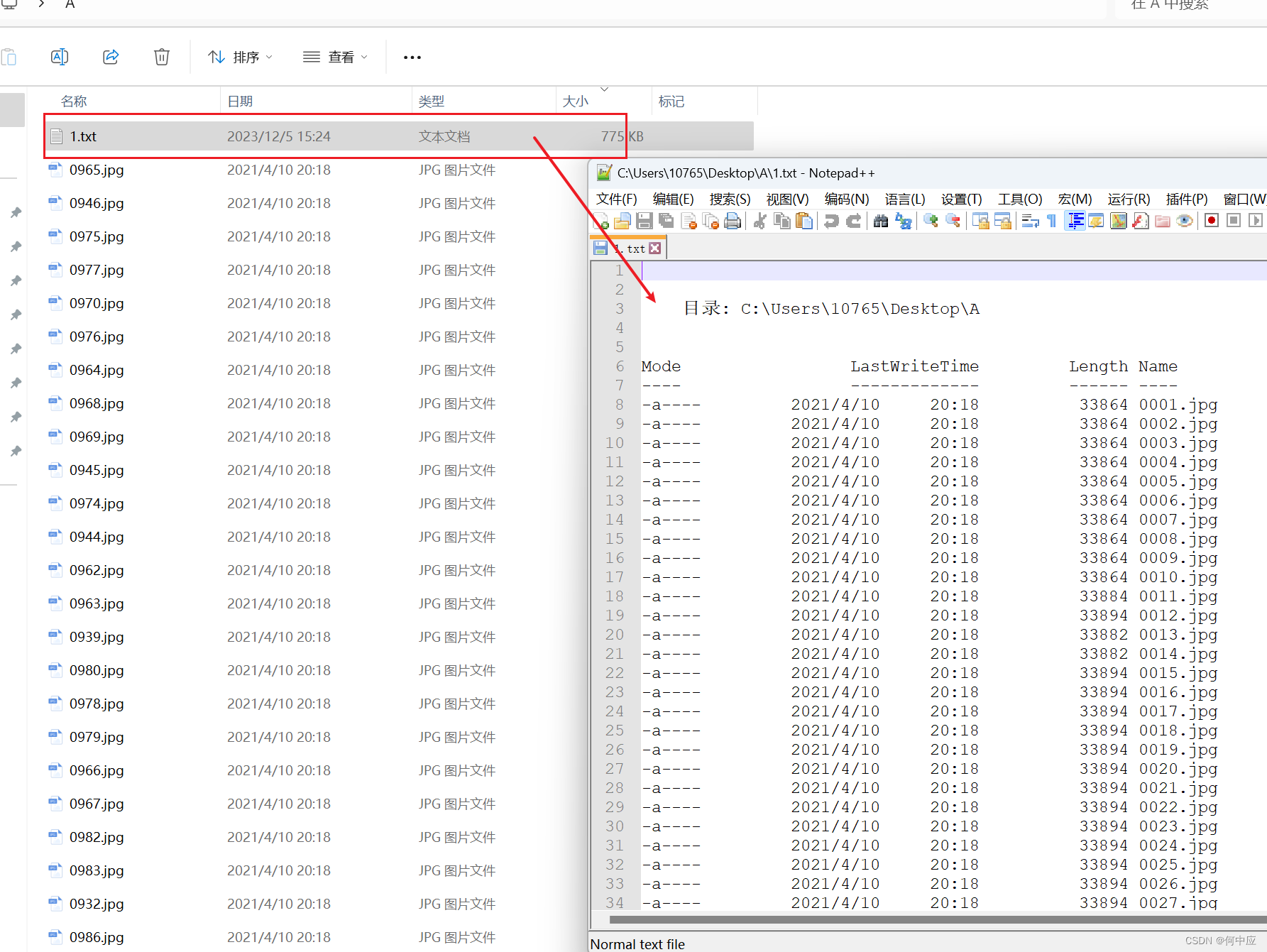Toggle synchronized horizontal scrolling icon
The image size is (1267, 952).
[1003, 221]
